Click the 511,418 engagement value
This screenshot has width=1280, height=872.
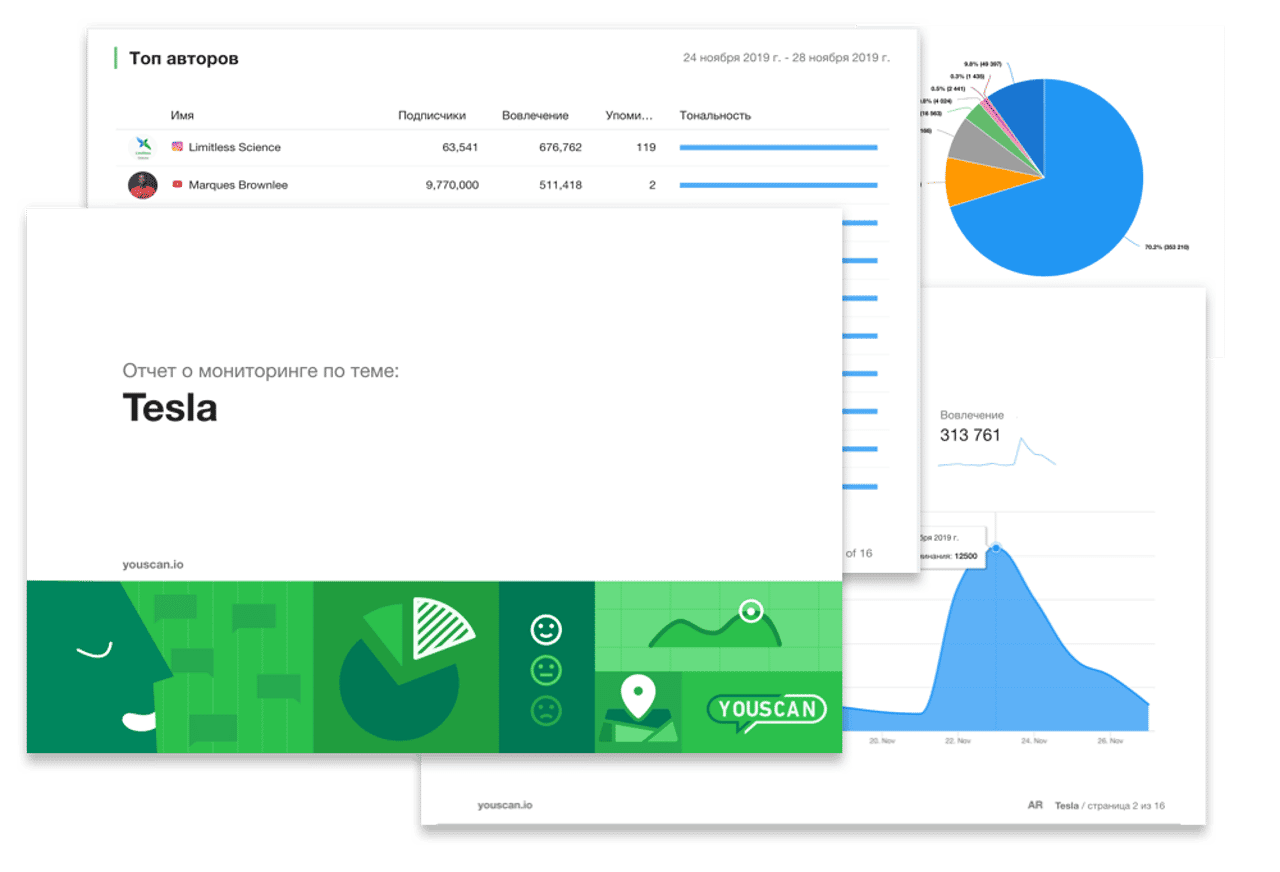[560, 185]
